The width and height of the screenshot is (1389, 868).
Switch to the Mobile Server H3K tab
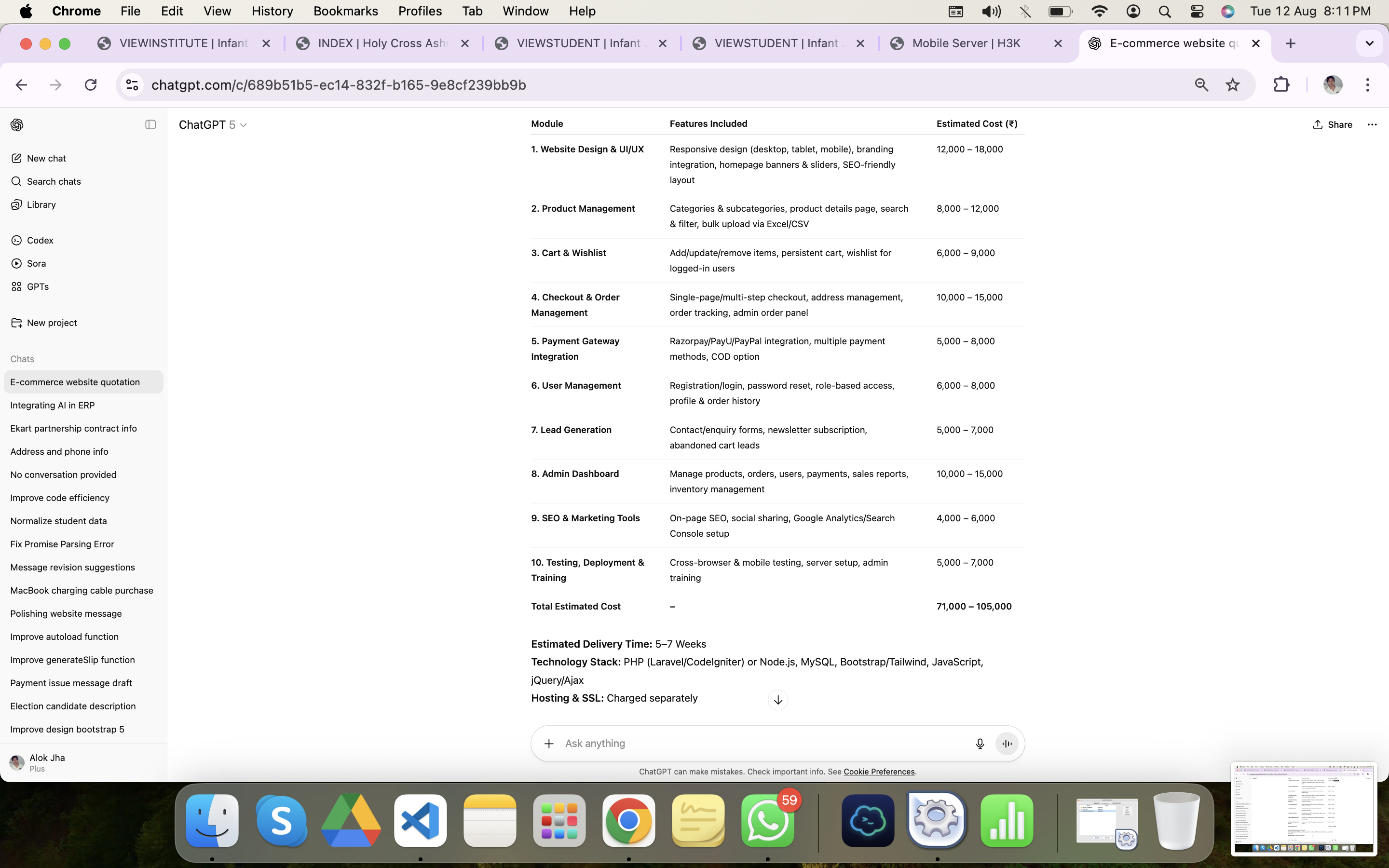(x=966, y=43)
